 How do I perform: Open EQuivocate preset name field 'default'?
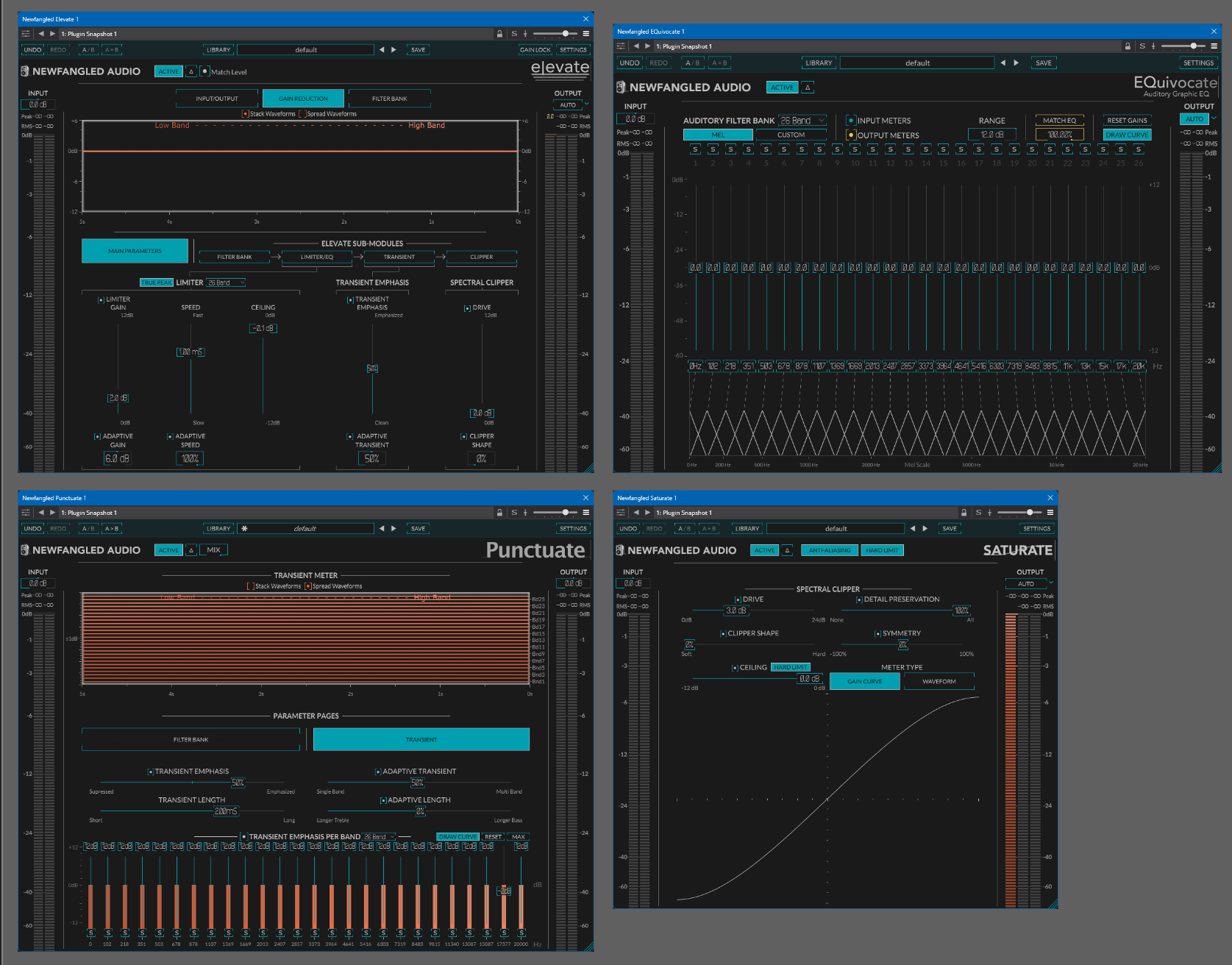tap(917, 63)
